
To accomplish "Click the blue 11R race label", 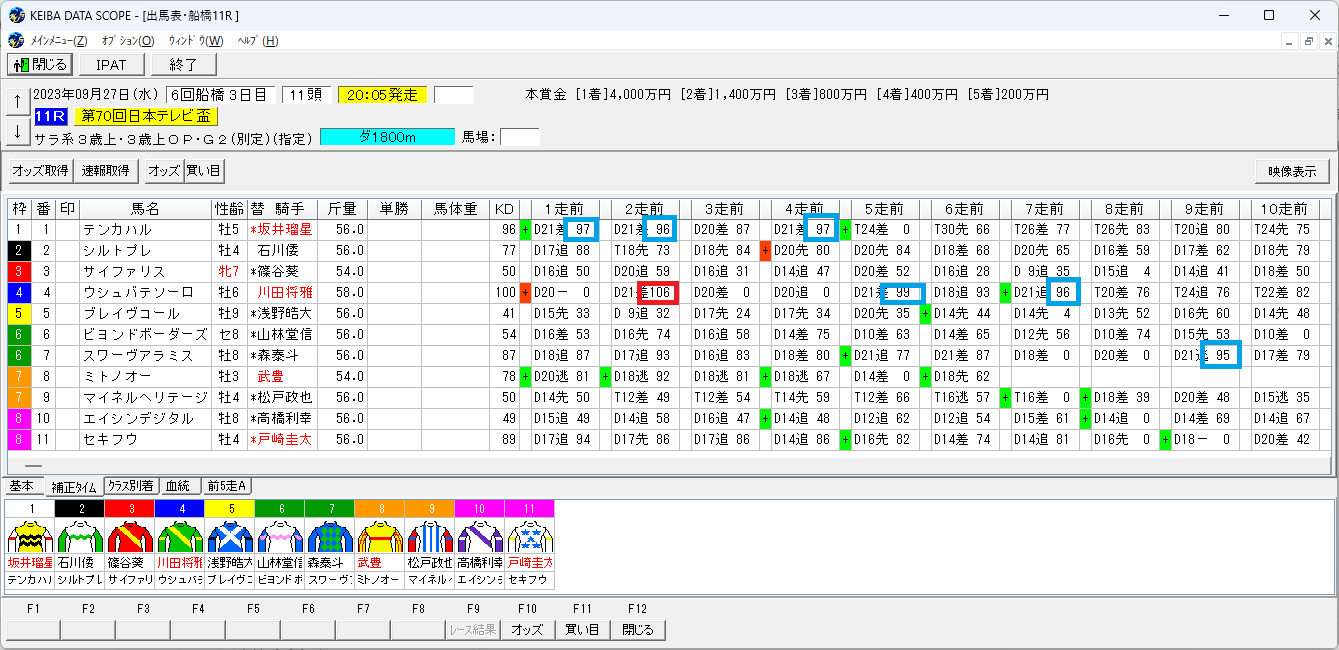I will 50,116.
